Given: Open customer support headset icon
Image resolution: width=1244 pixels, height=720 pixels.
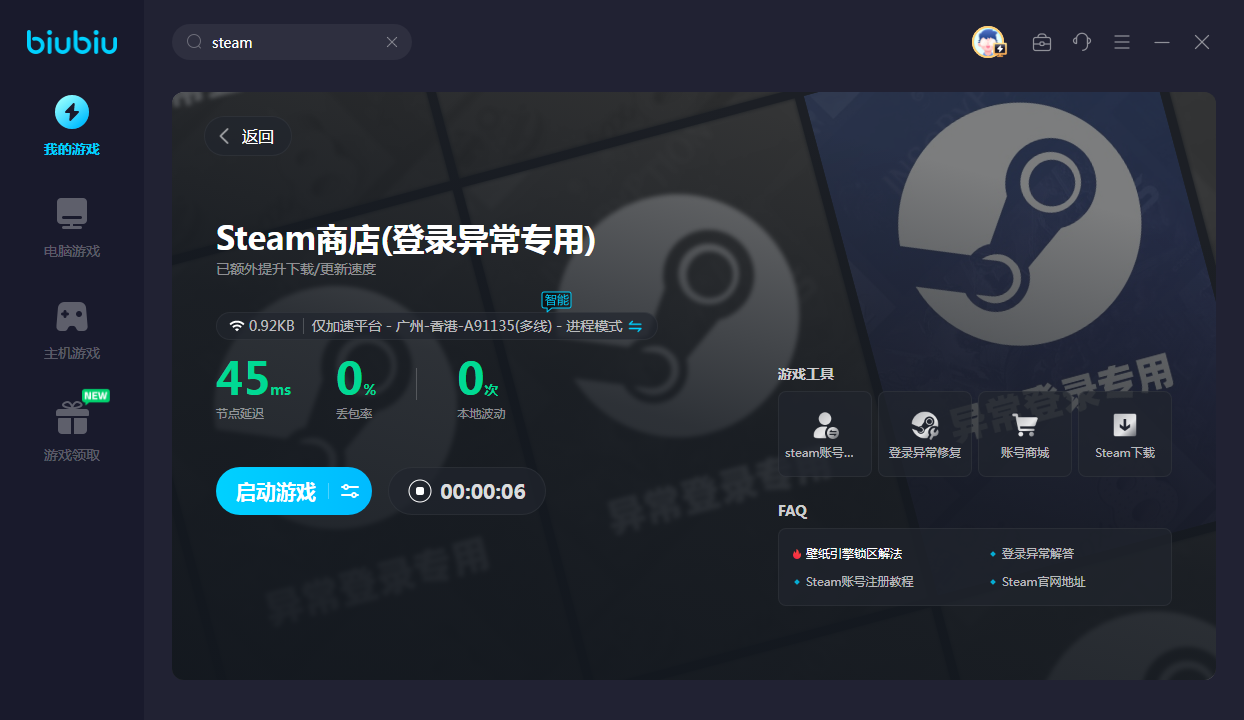Looking at the screenshot, I should (1081, 42).
